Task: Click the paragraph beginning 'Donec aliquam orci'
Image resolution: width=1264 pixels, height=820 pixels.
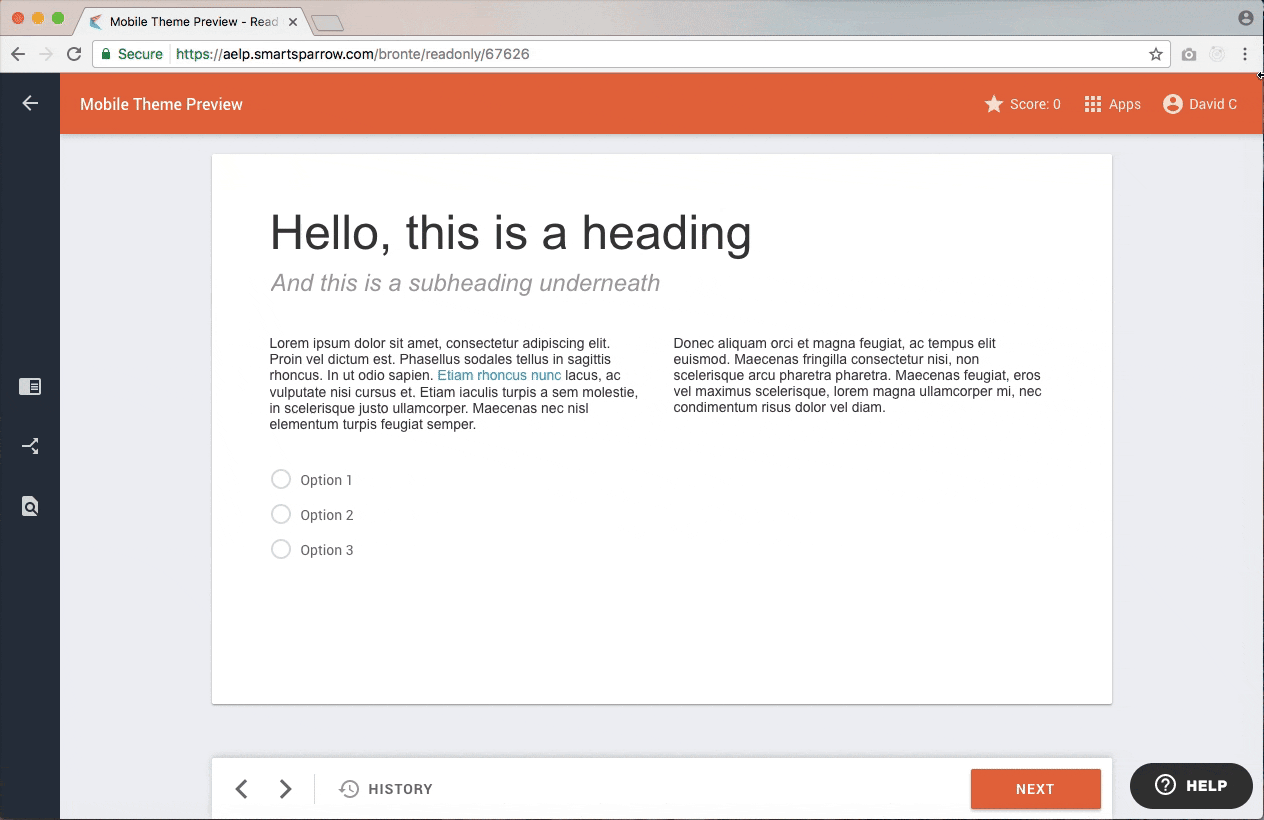Action: pyautogui.click(x=858, y=375)
